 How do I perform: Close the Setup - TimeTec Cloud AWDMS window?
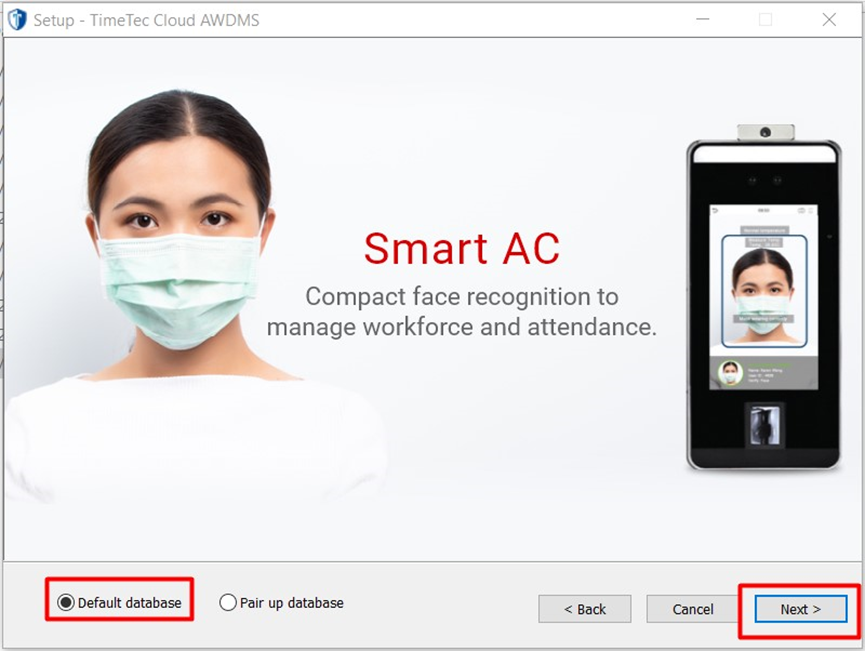(829, 19)
